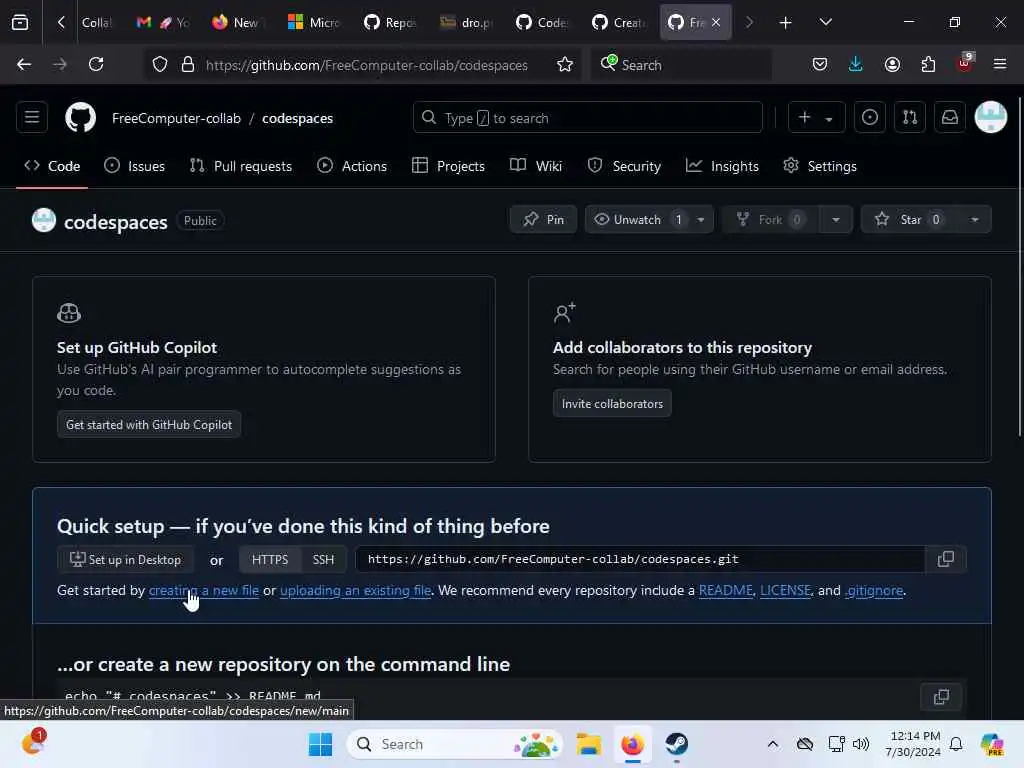The width and height of the screenshot is (1024, 768).
Task: Pin the codespaces repository
Action: tap(543, 219)
